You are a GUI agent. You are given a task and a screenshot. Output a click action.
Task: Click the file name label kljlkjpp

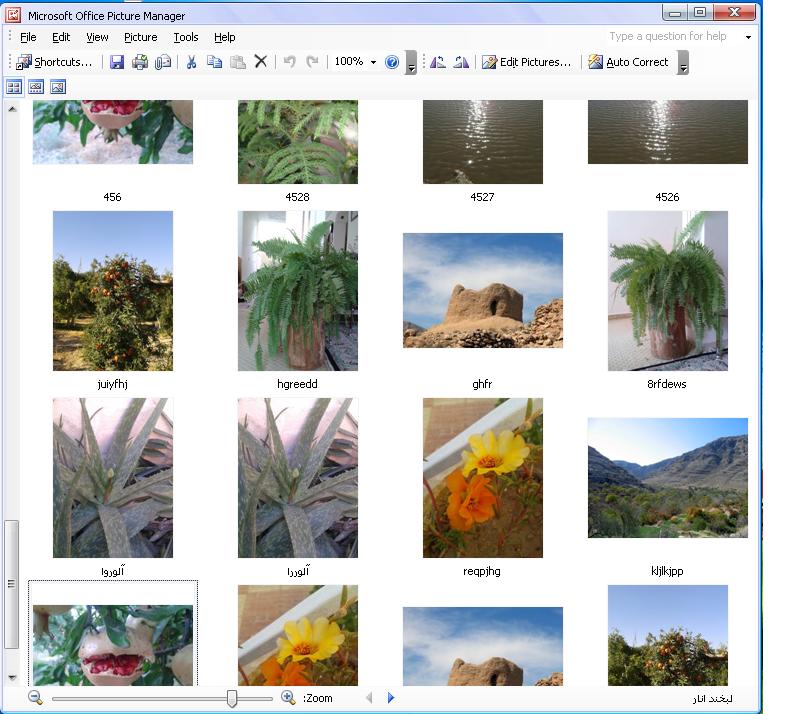[x=667, y=571]
